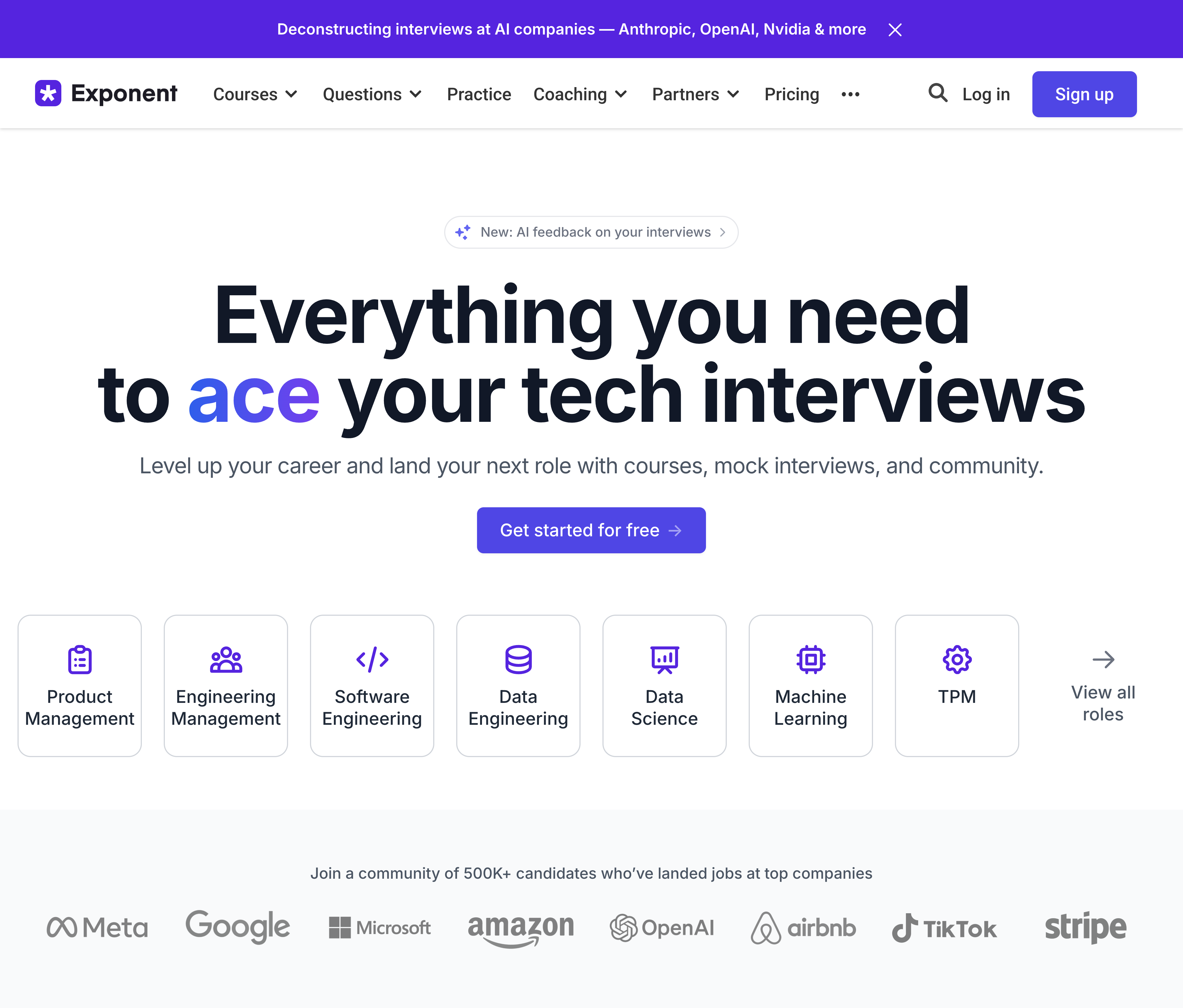Expand the Coaching menu chevron
The width and height of the screenshot is (1183, 1008).
621,94
